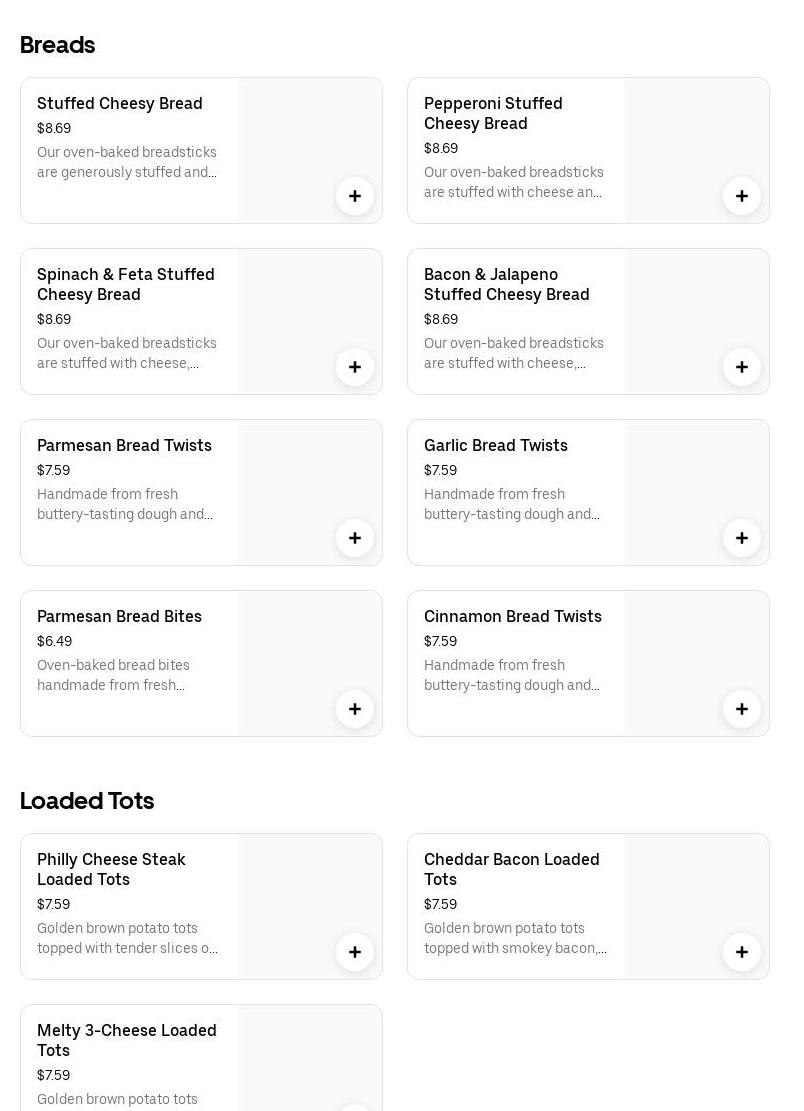
Task: Add Cinnamon Bread Twists to order
Action: [742, 709]
